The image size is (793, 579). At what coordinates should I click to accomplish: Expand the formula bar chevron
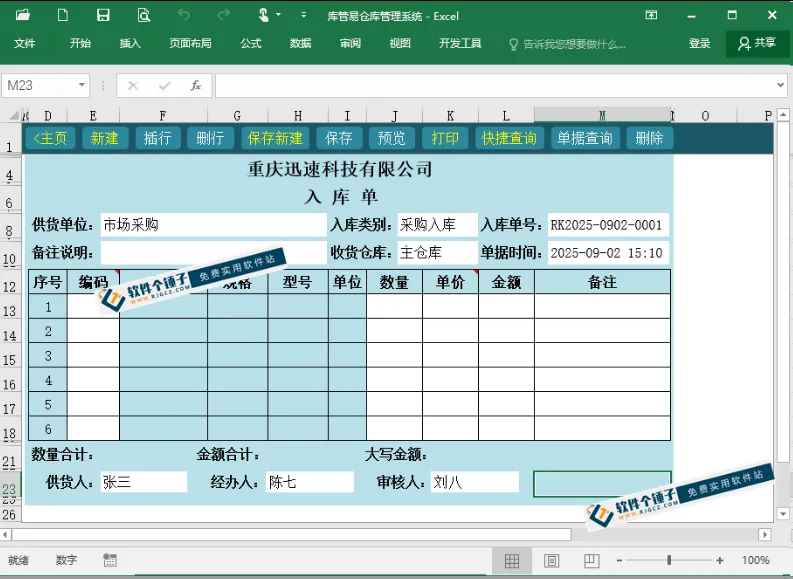pyautogui.click(x=780, y=85)
